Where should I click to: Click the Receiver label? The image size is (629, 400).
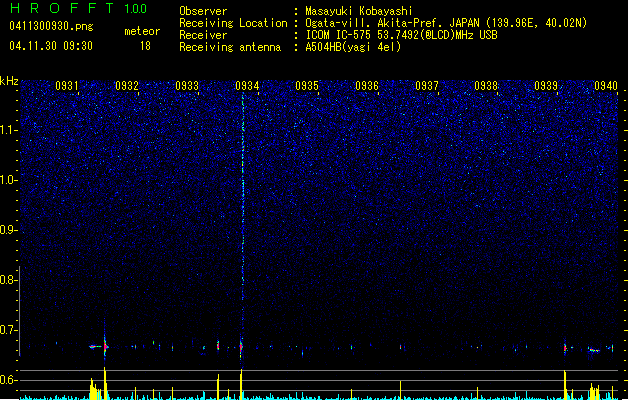(203, 35)
